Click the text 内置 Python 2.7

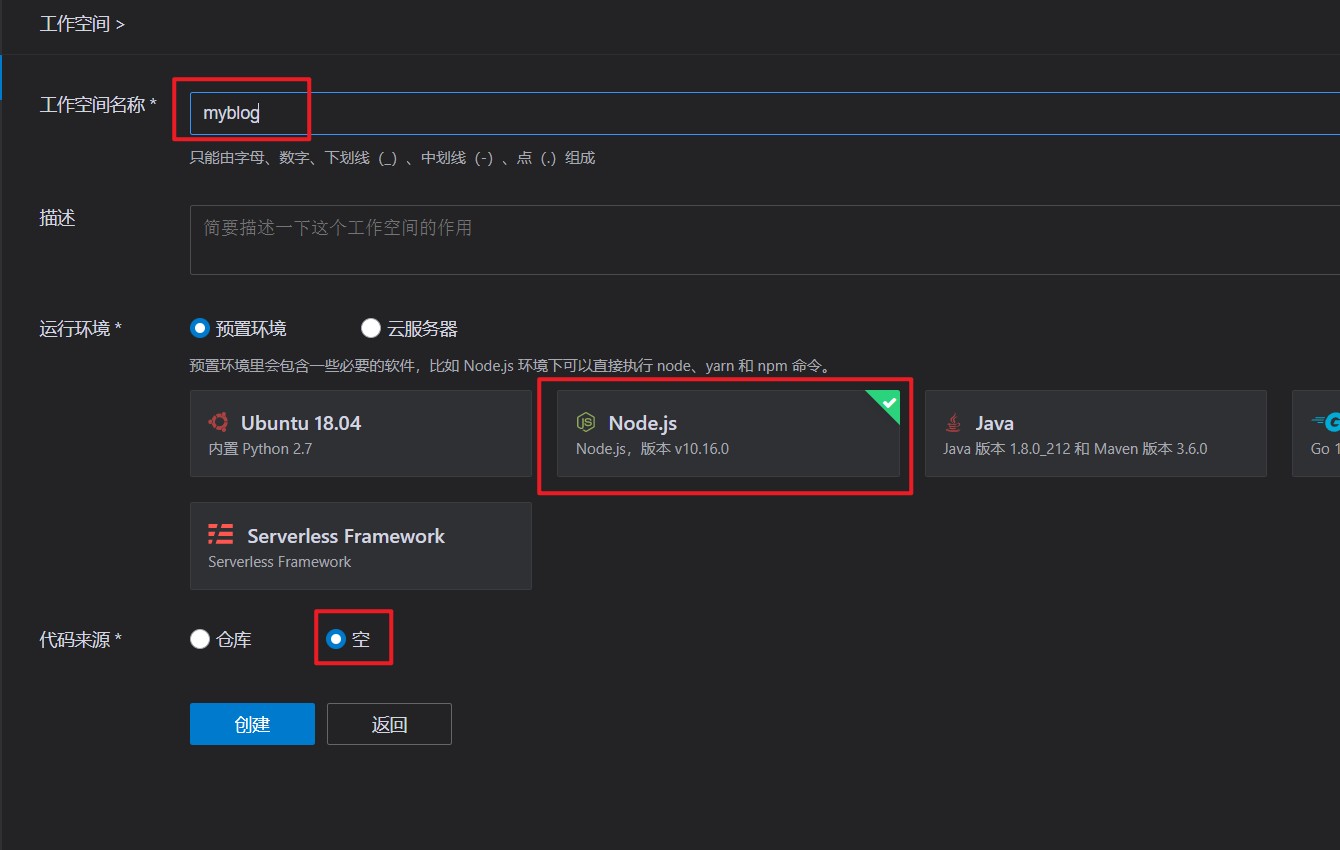point(260,449)
